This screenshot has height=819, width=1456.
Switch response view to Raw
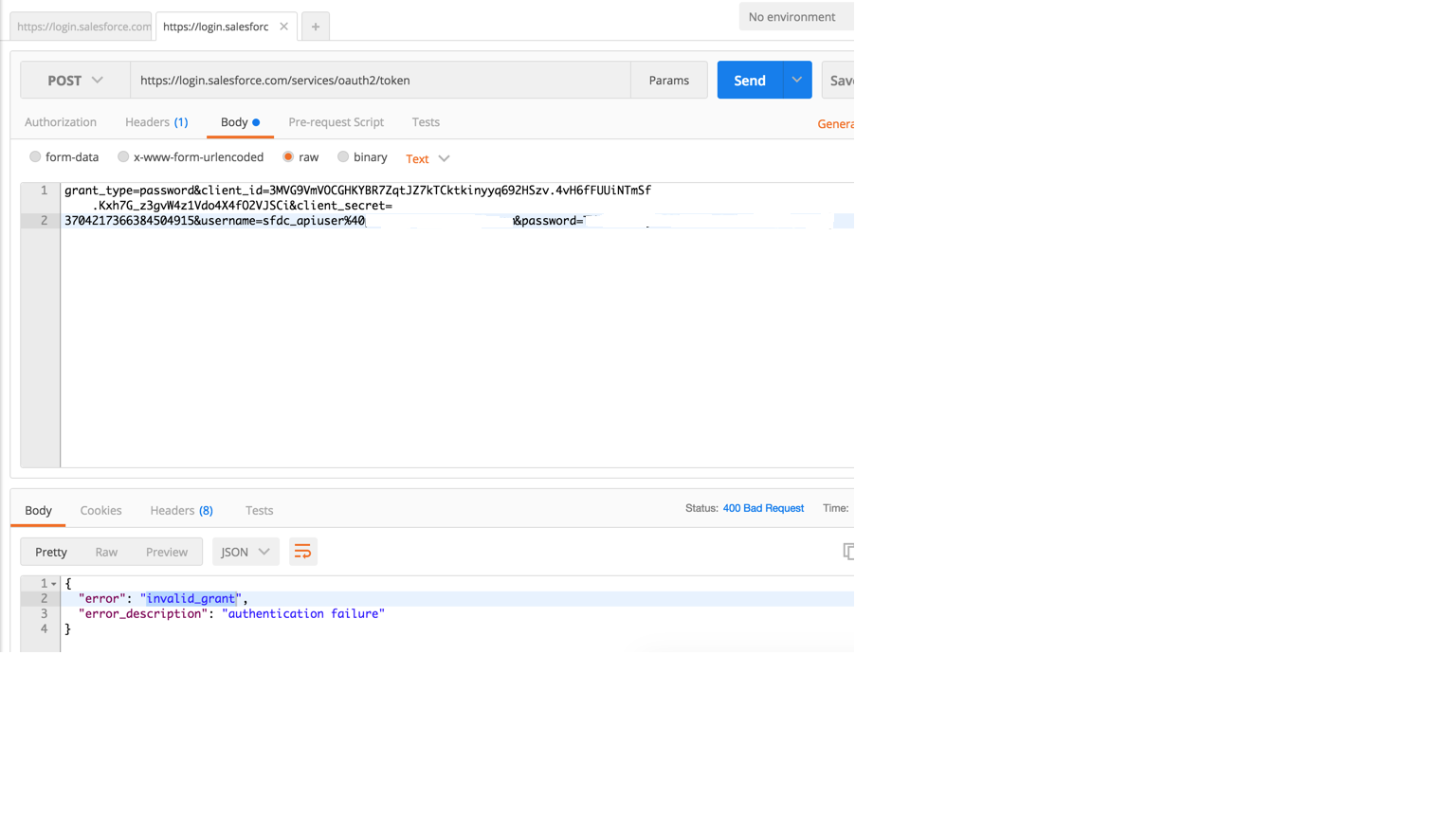click(x=106, y=552)
